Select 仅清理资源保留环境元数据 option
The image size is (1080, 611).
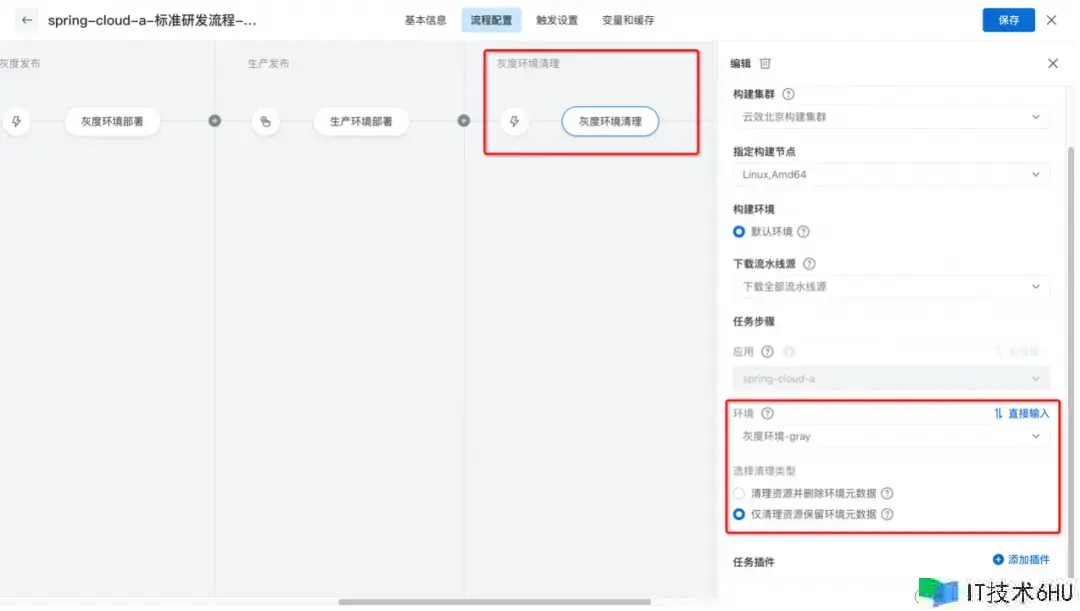click(x=739, y=514)
